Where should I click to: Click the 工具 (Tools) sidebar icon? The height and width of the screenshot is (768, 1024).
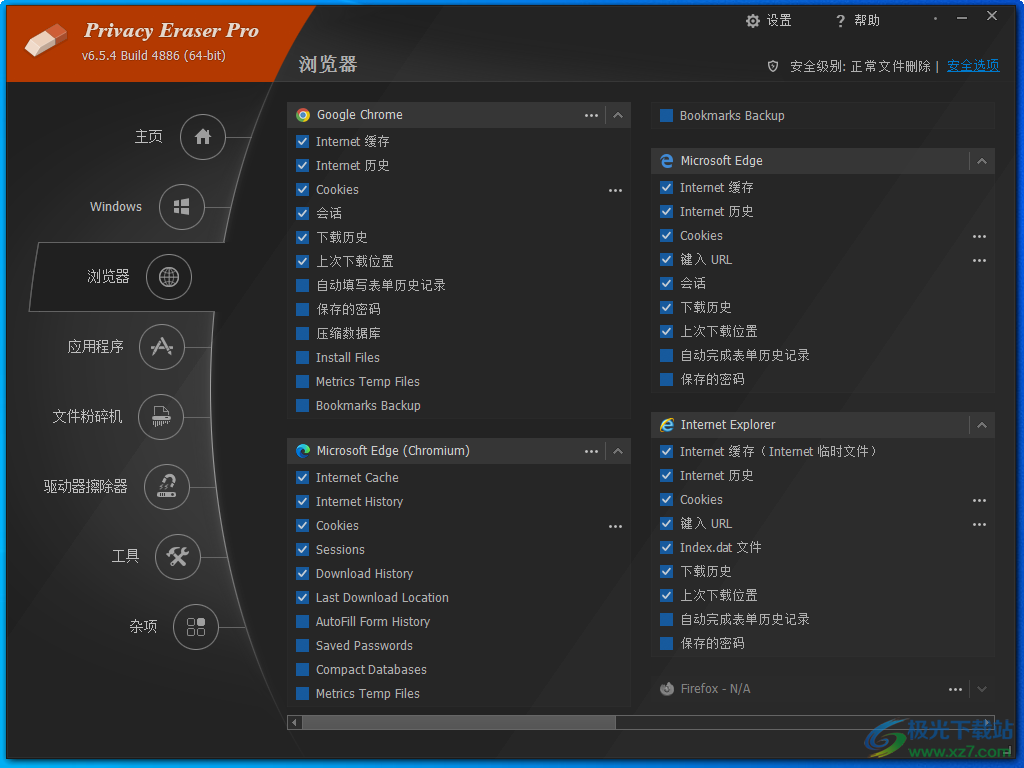(177, 557)
